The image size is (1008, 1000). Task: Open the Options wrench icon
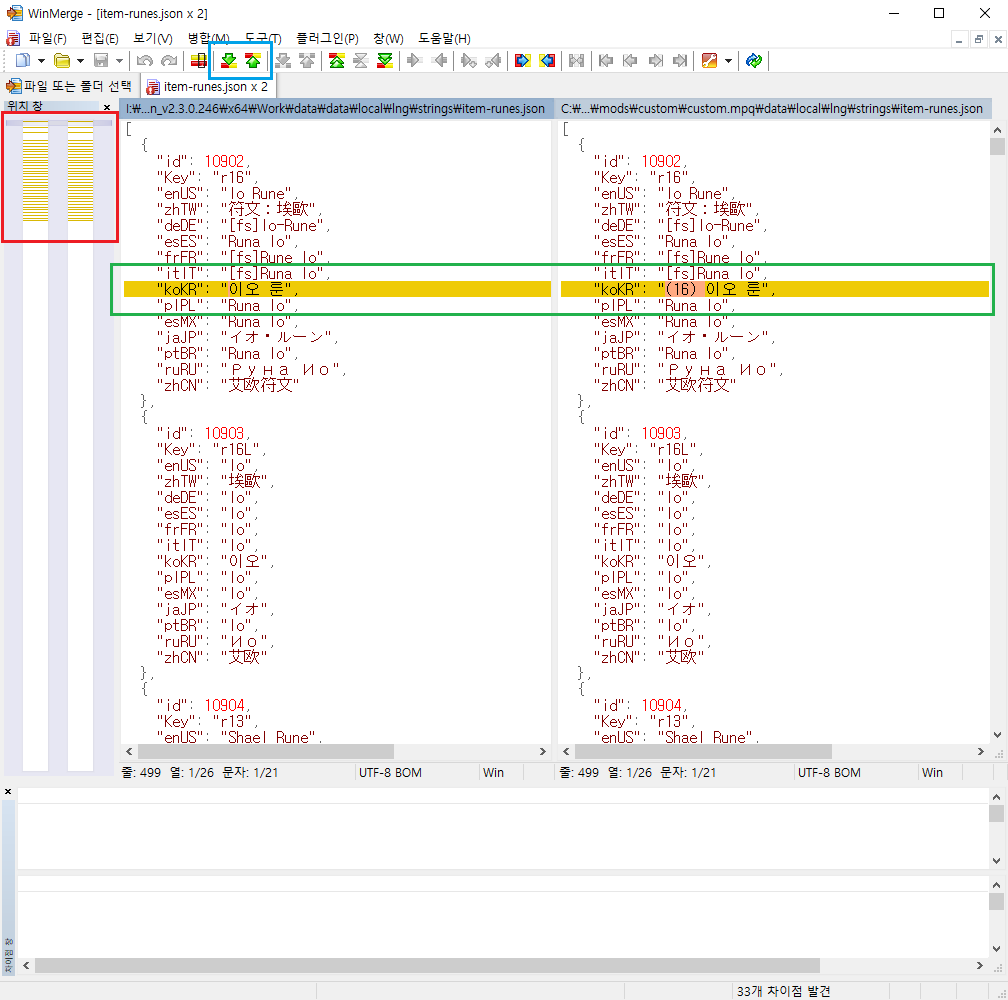(x=710, y=60)
